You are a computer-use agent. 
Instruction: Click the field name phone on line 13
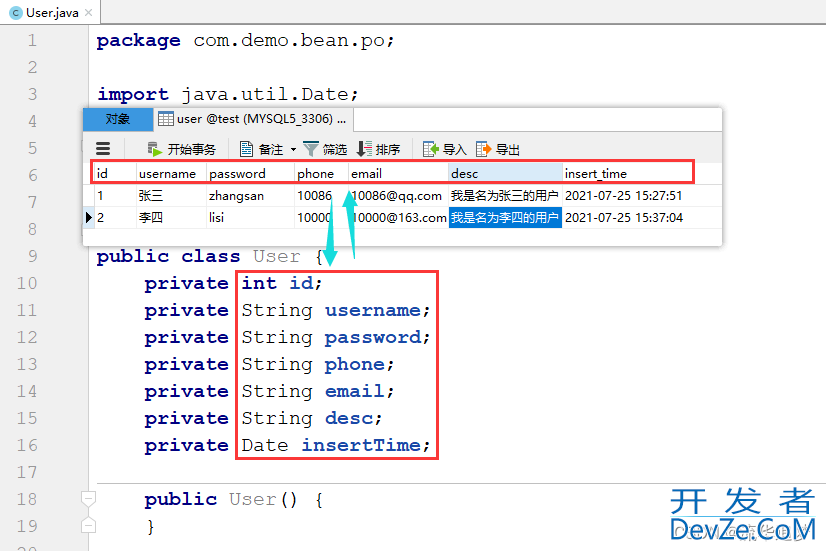point(355,365)
